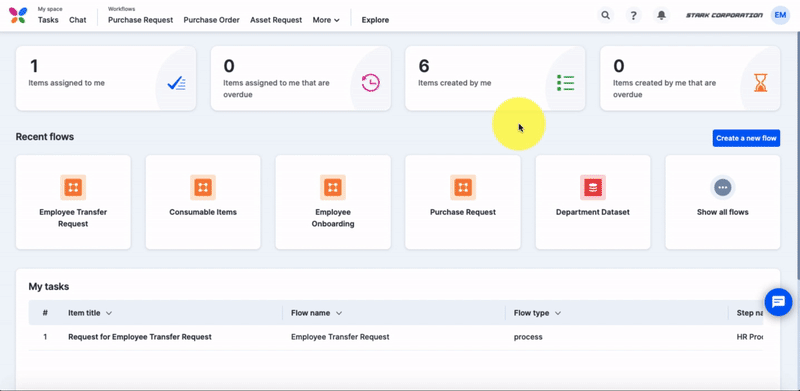Screen dimensions: 800x391
Task: Click the Show all flows label
Action: [x=722, y=212]
